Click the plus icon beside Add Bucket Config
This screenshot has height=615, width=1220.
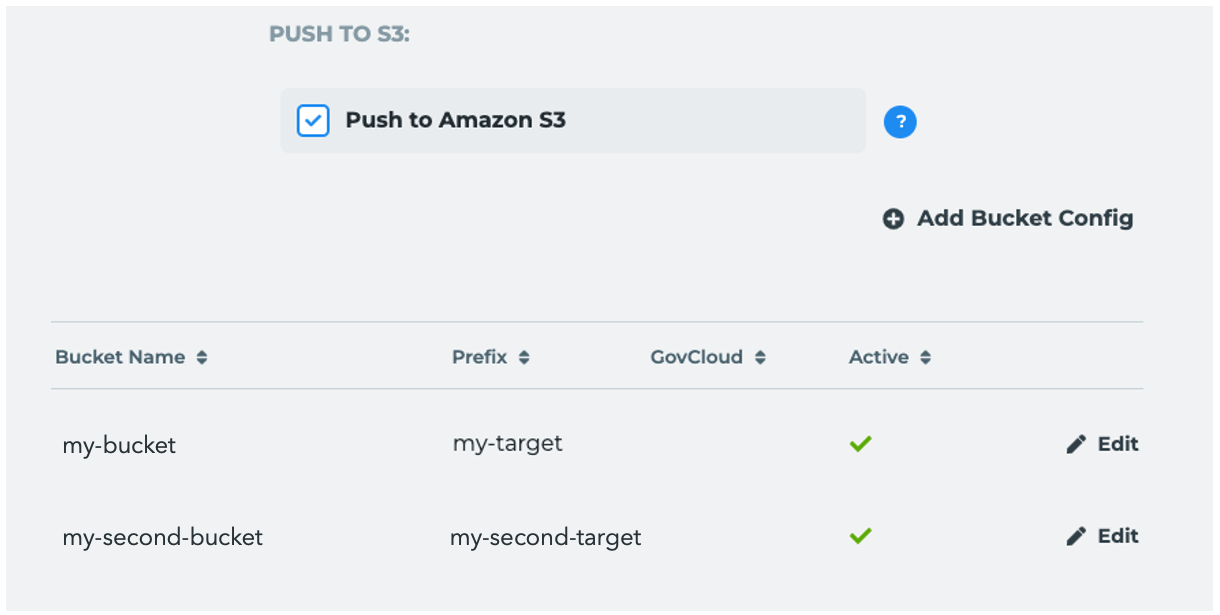click(x=893, y=219)
